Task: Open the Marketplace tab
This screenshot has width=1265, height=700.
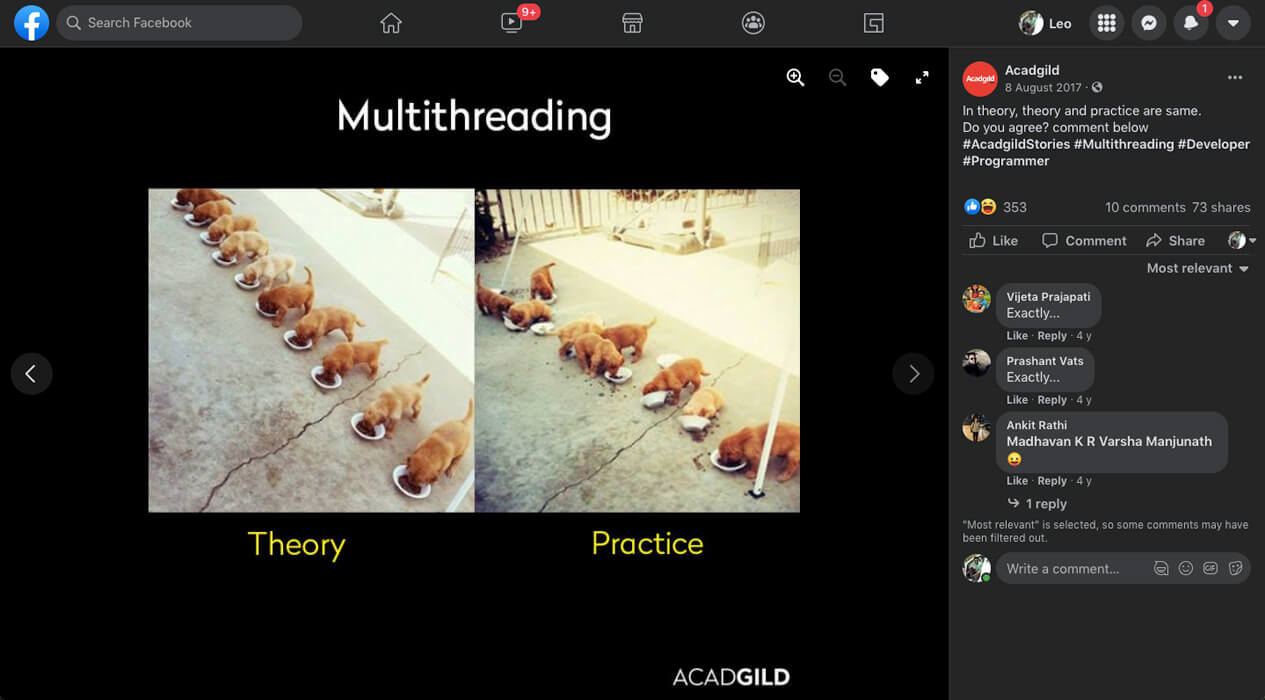Action: pos(632,23)
